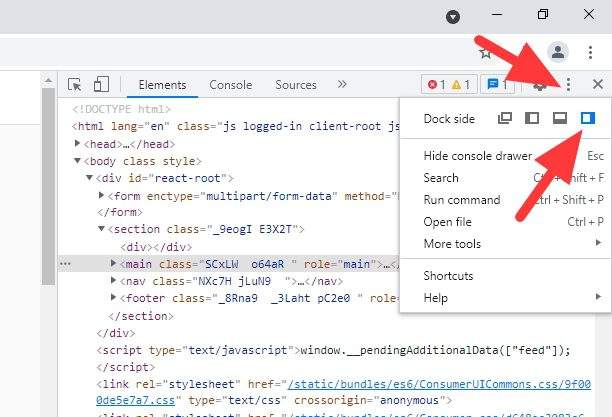Expand the Help submenu

[505, 298]
